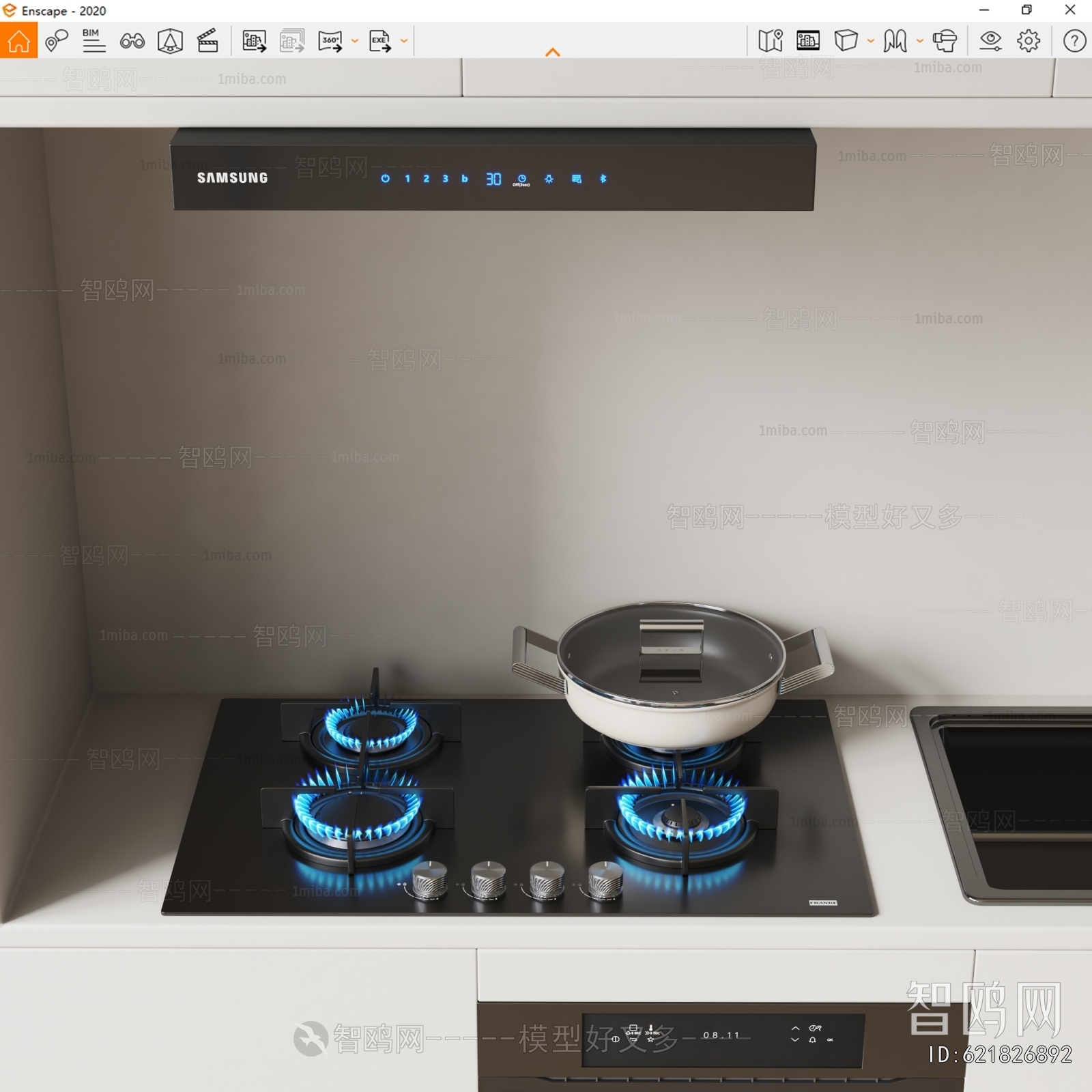Click the Enscape logo in the title bar

(10, 10)
